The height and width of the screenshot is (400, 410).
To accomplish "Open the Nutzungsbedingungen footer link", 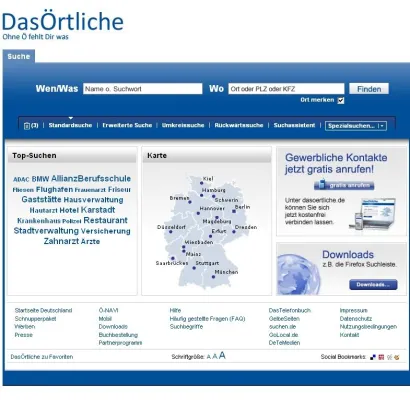I will [x=368, y=327].
